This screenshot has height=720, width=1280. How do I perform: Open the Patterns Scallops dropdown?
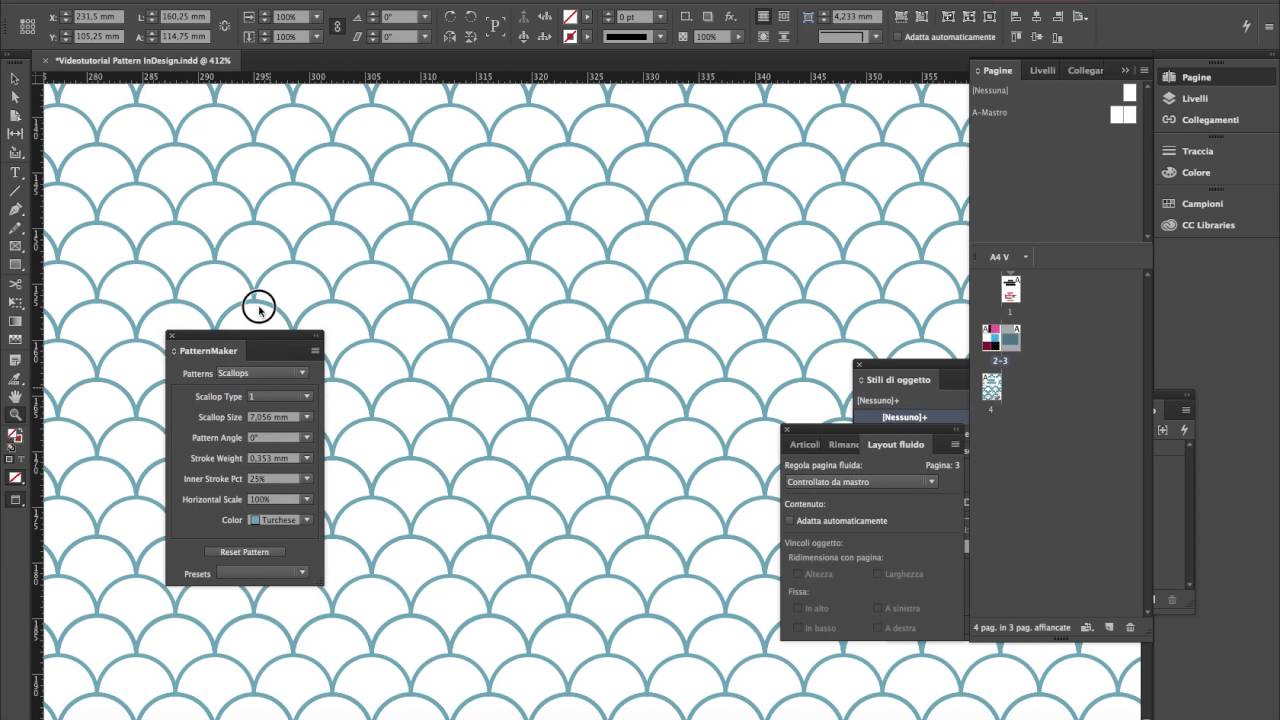(x=262, y=373)
